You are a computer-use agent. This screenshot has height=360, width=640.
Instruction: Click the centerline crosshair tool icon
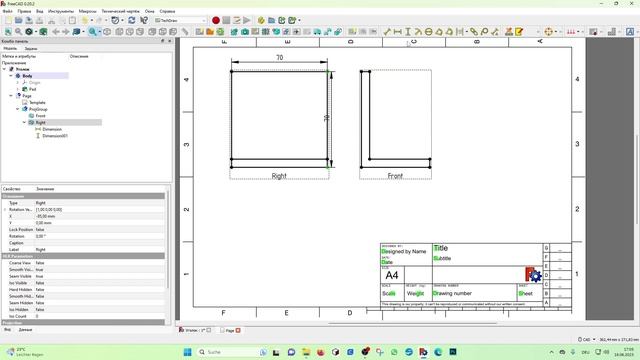(548, 31)
